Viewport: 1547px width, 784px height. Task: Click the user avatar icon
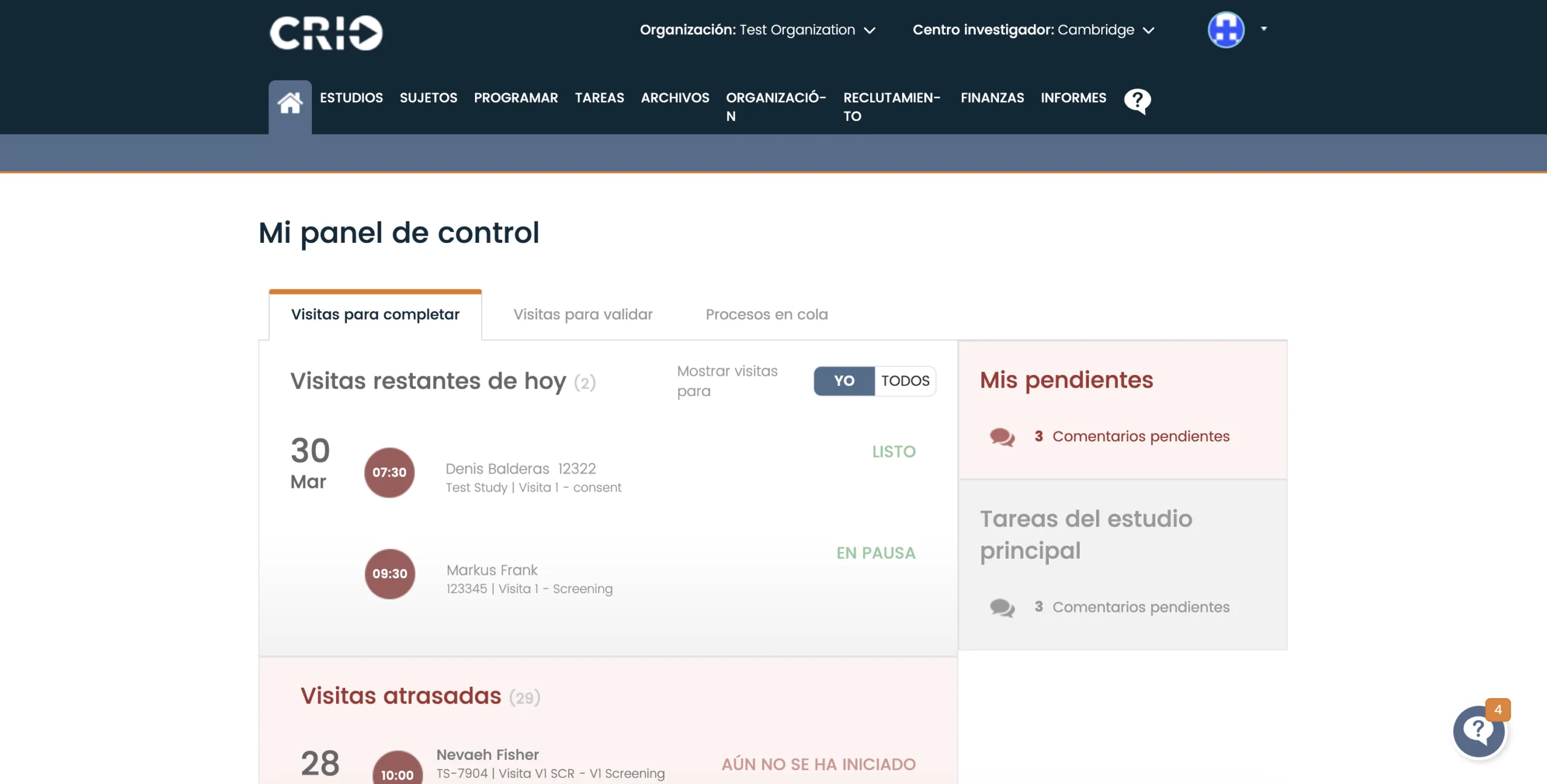pyautogui.click(x=1226, y=30)
